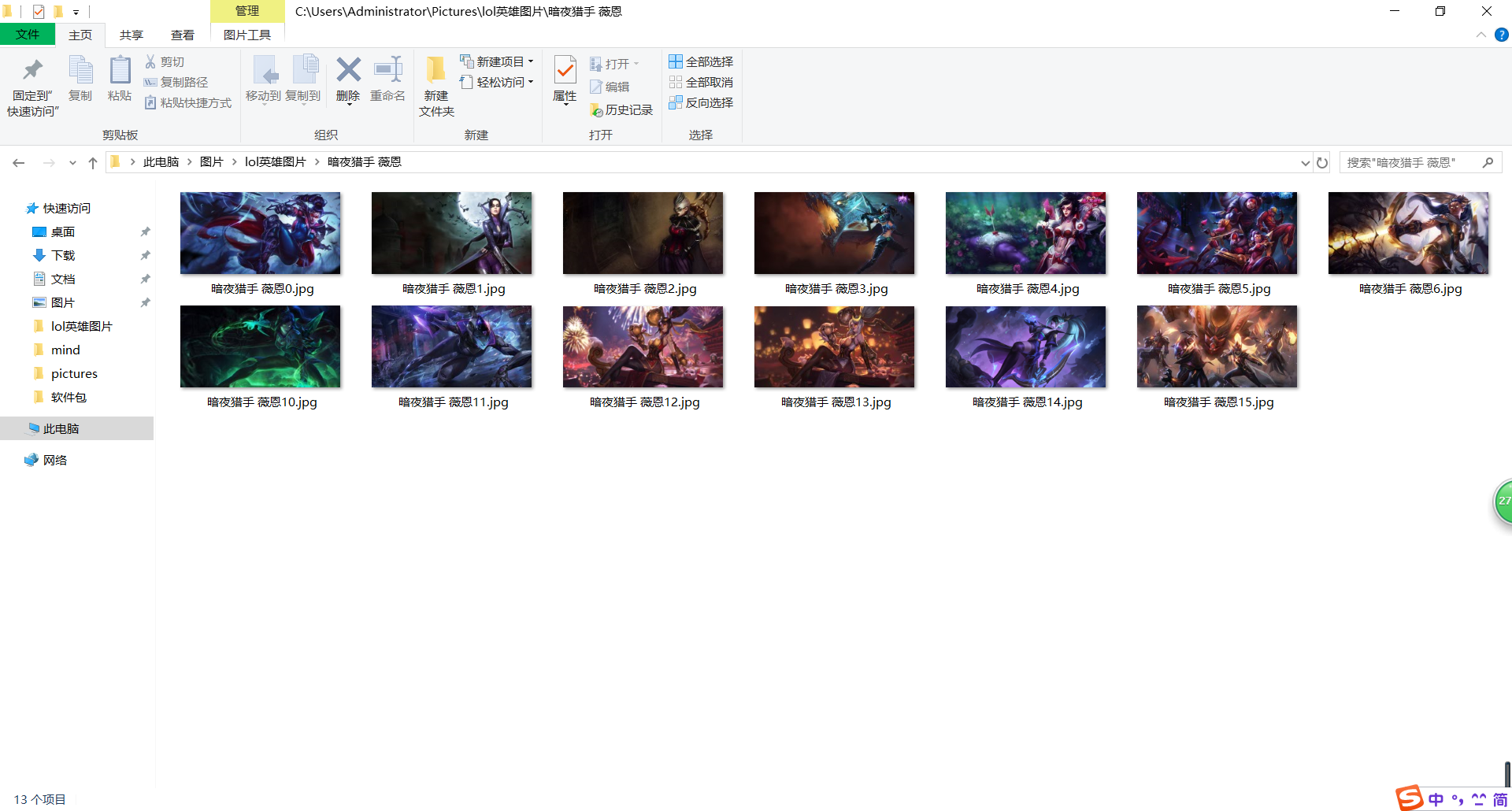Expand the breadcrumb arrow after 此电脑
Viewport: 1512px width, 811px height.
(x=190, y=161)
